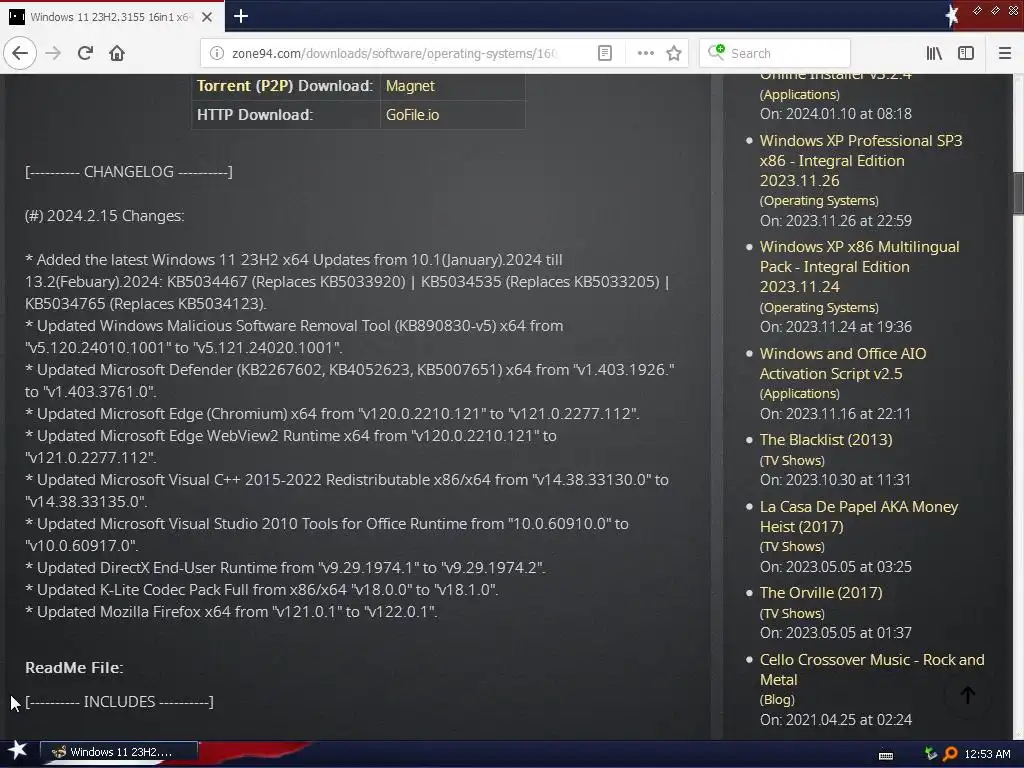Click the scroll-to-top arrow button
1024x768 pixels.
click(968, 695)
